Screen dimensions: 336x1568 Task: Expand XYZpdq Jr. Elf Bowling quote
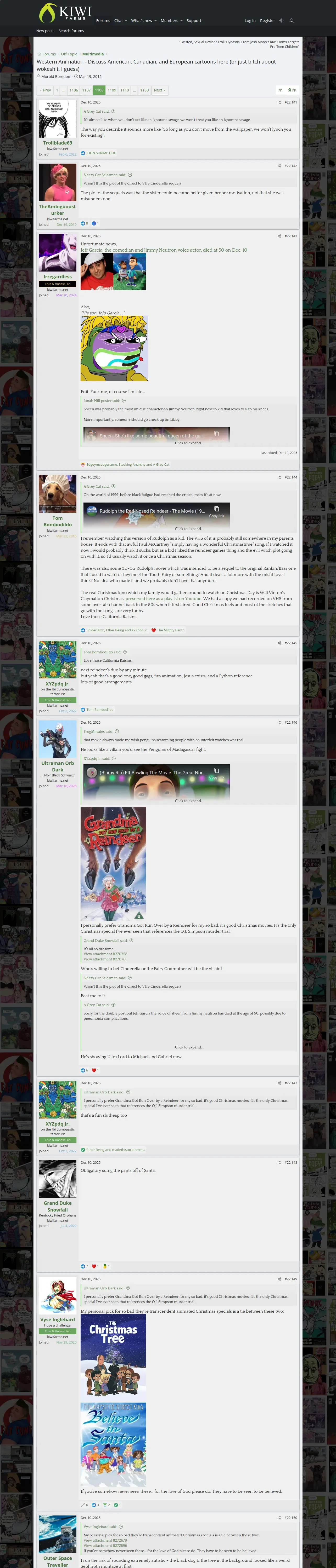click(189, 800)
